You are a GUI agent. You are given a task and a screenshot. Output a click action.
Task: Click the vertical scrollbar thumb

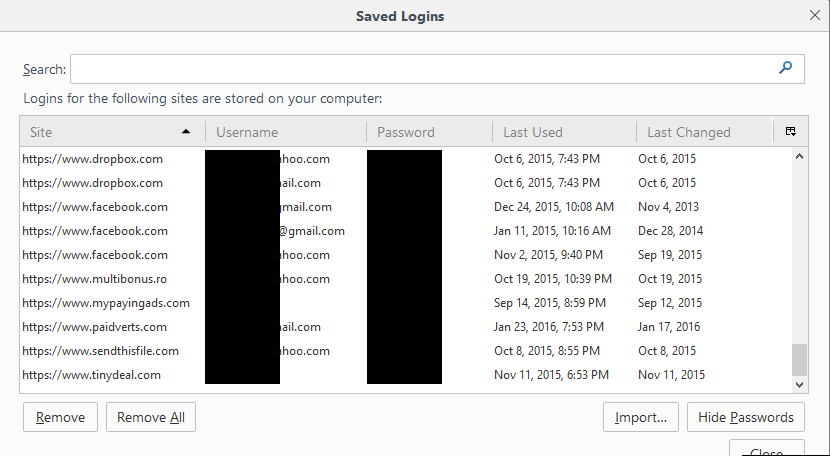[x=799, y=360]
